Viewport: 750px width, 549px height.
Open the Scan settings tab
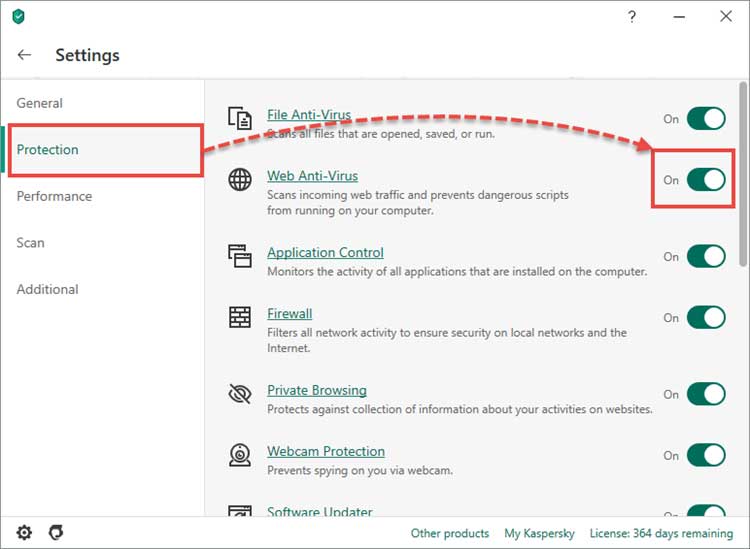pos(30,242)
